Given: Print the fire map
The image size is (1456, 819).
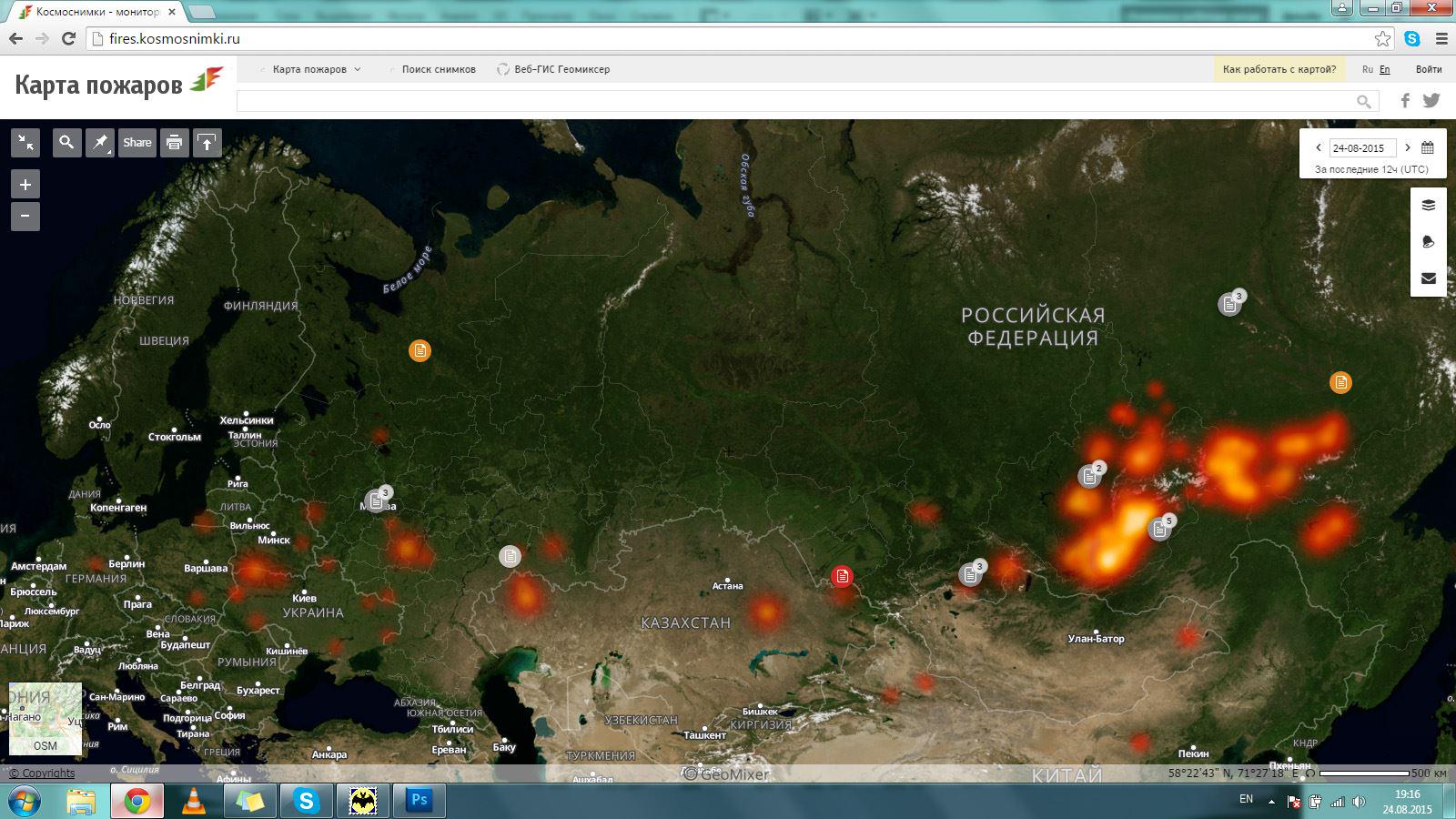Looking at the screenshot, I should pos(175,143).
